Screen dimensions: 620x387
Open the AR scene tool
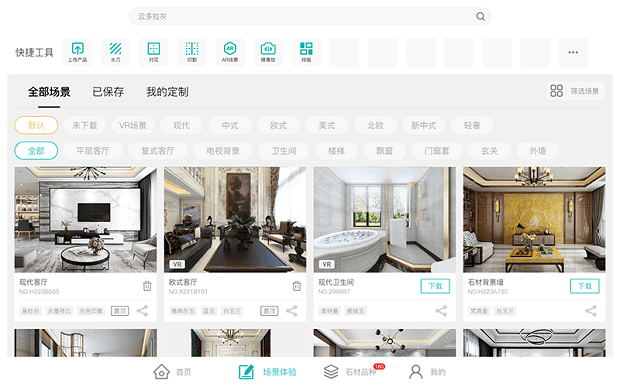(230, 52)
